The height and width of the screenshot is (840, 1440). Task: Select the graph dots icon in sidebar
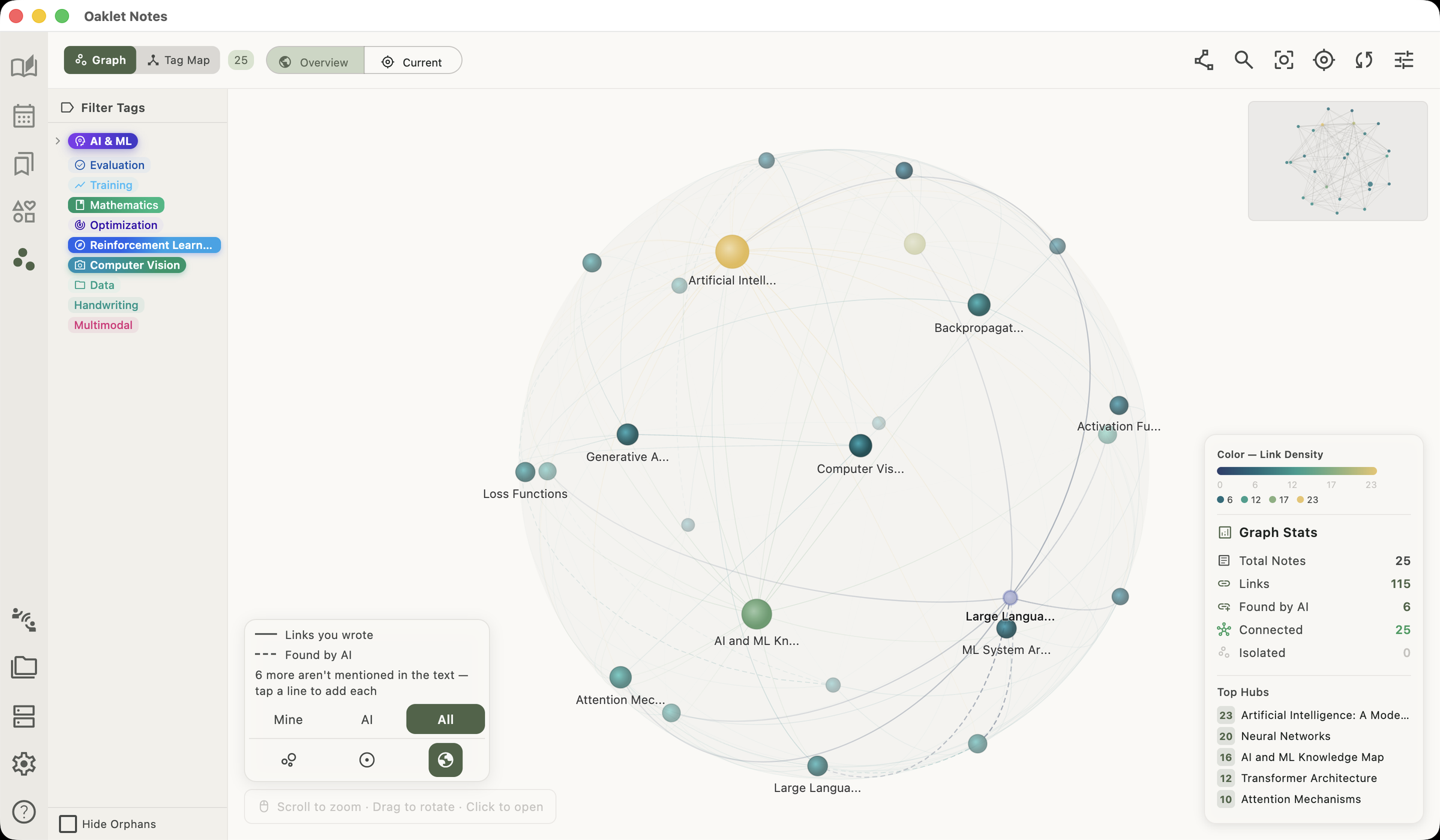click(24, 259)
